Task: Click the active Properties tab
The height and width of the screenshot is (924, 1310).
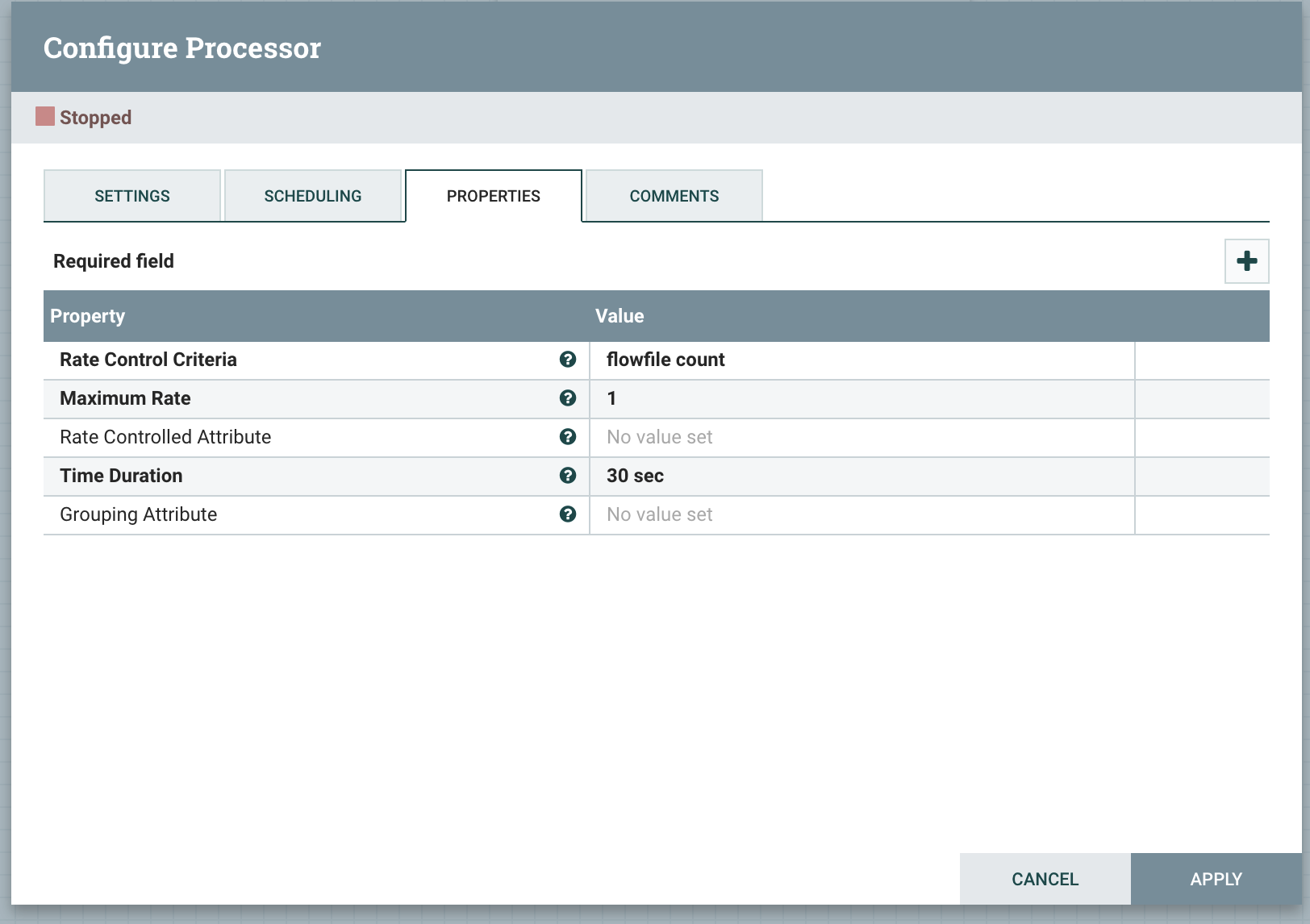Action: click(x=493, y=195)
